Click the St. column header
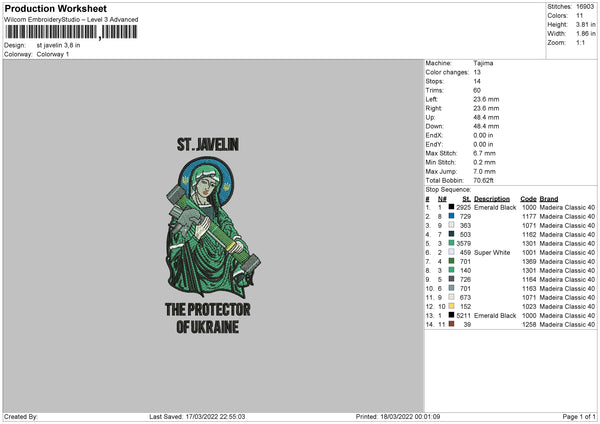Image resolution: width=600 pixels, height=424 pixels. [x=466, y=198]
